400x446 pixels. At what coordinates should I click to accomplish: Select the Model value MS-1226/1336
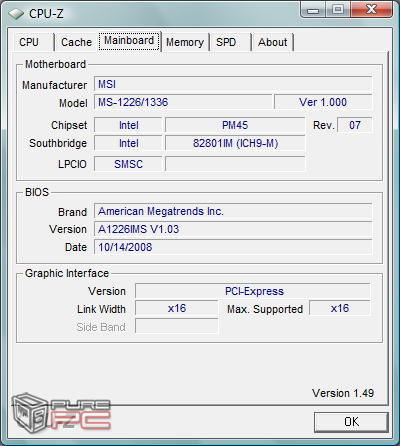point(183,102)
